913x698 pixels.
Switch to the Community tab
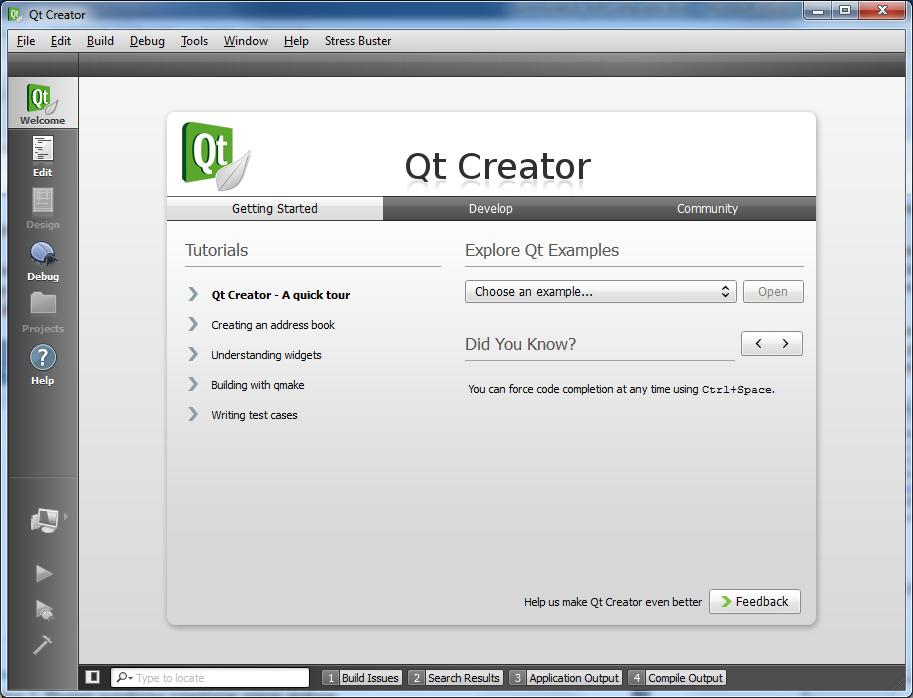click(x=707, y=208)
